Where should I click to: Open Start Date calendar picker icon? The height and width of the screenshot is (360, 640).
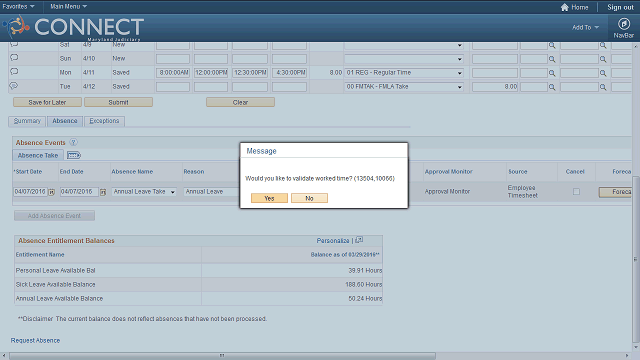click(x=51, y=192)
